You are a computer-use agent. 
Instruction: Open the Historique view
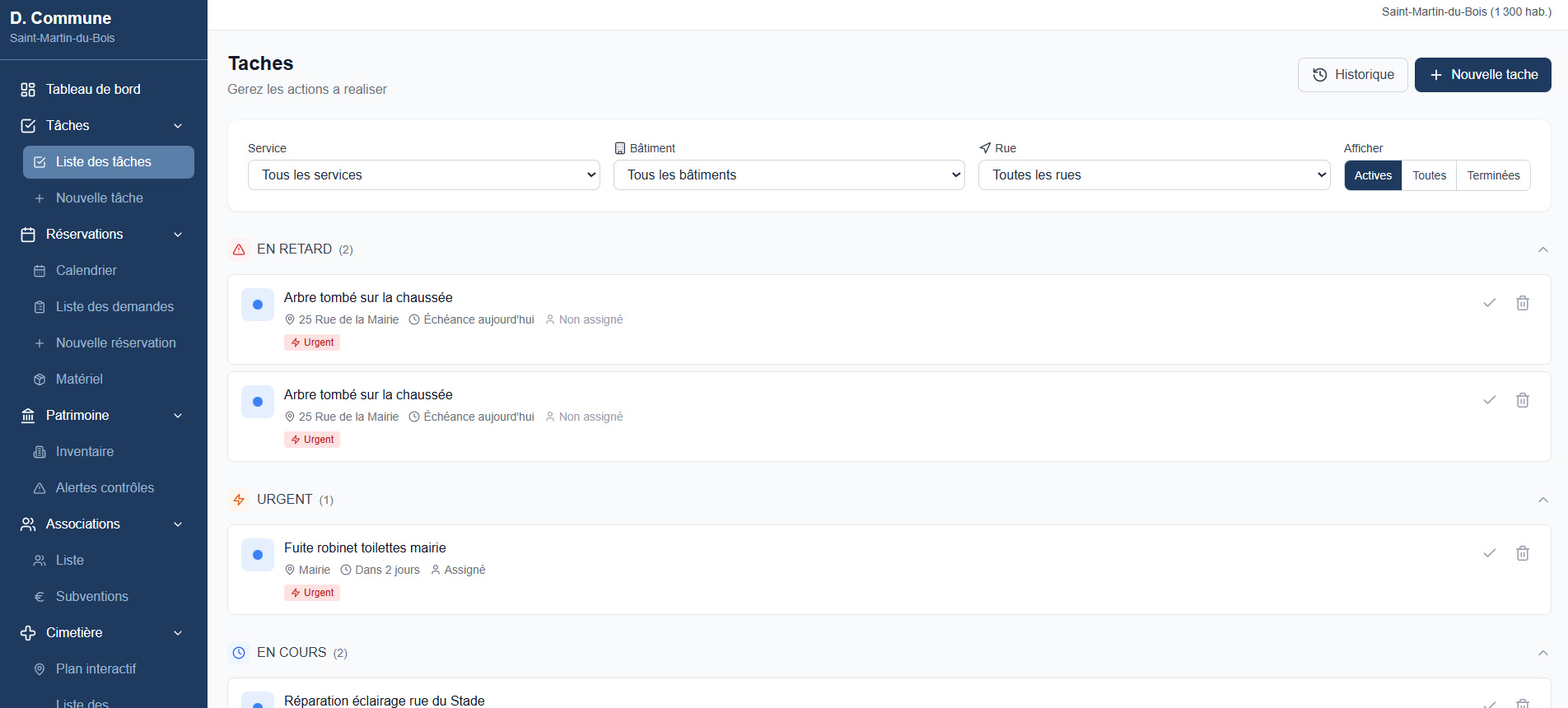coord(1352,75)
